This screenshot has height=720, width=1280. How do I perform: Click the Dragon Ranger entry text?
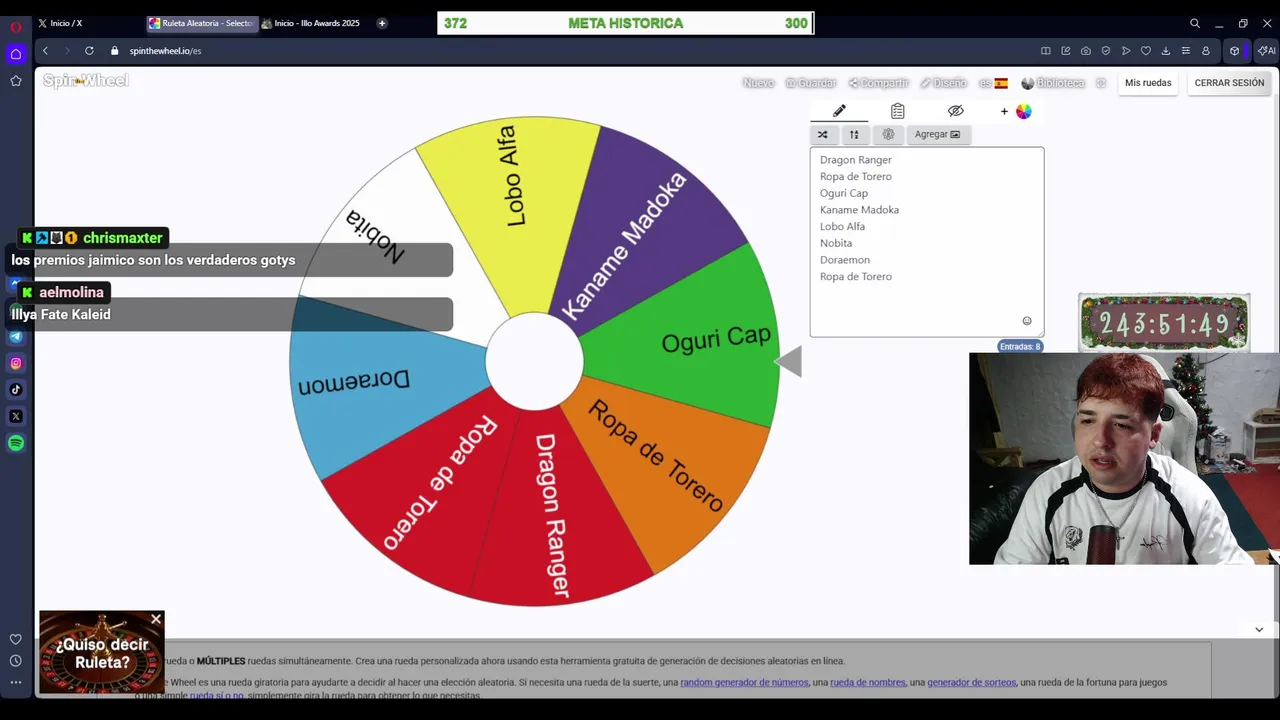855,160
